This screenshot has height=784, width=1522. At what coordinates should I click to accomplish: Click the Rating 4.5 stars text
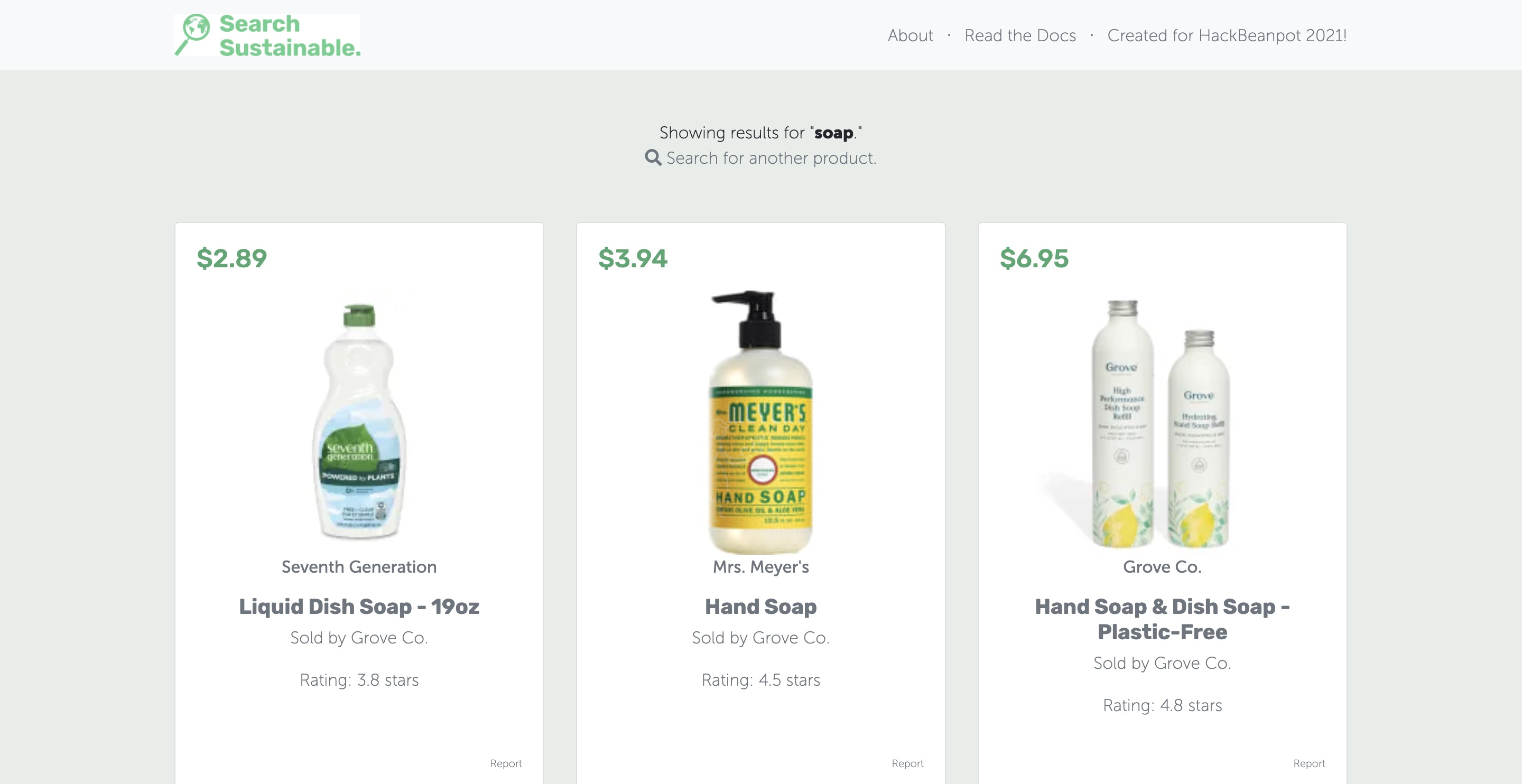click(x=761, y=680)
